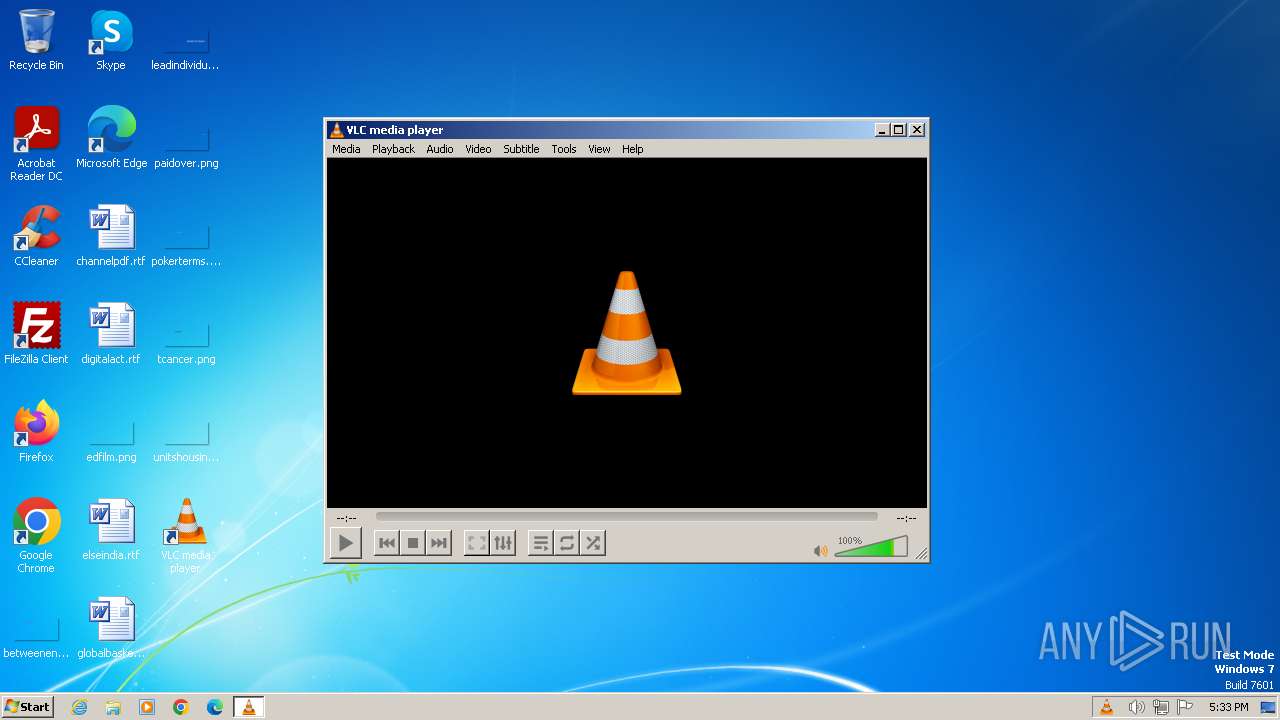Open the Audio menu
Image resolution: width=1280 pixels, height=720 pixels.
[440, 149]
